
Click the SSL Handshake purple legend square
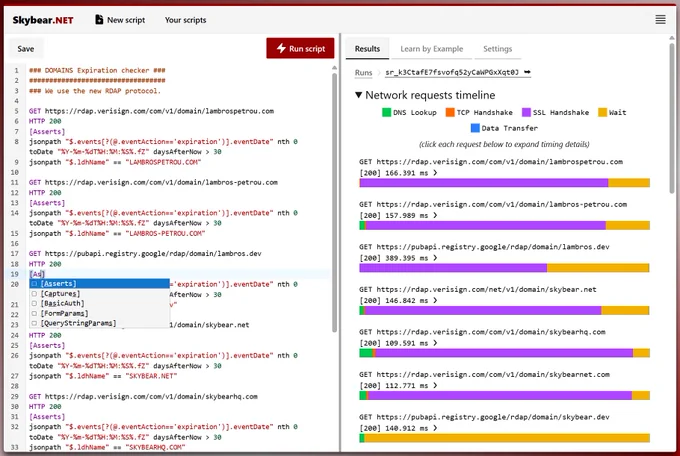[x=526, y=112]
